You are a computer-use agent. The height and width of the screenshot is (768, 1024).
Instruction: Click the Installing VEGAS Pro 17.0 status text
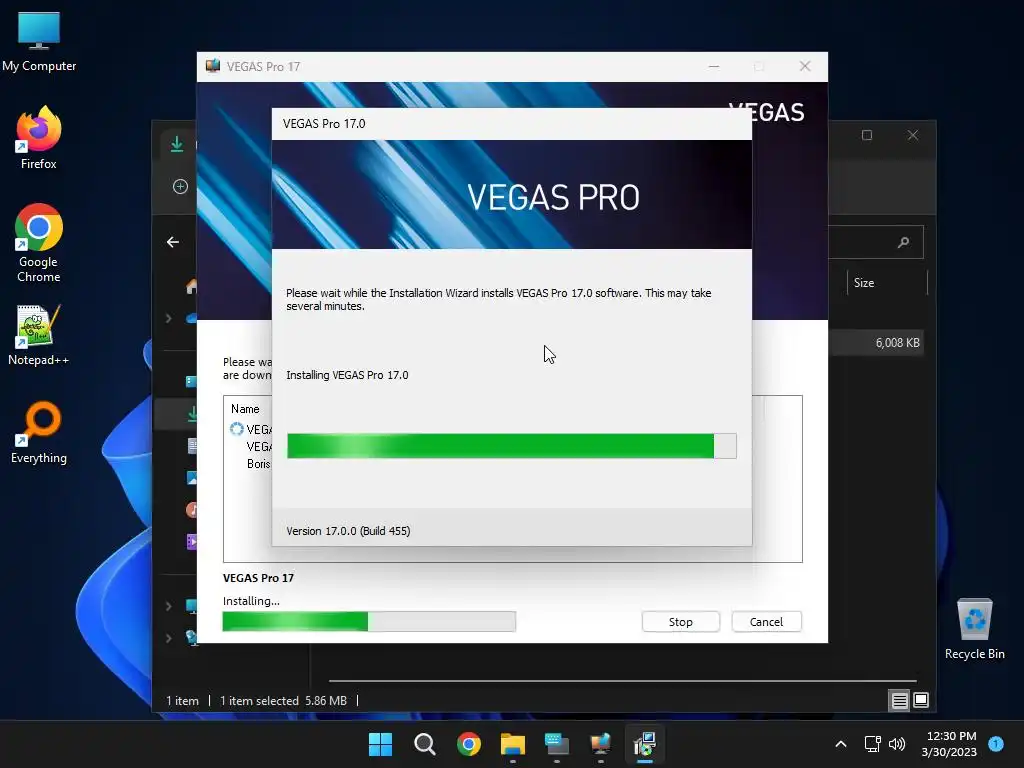(x=347, y=375)
